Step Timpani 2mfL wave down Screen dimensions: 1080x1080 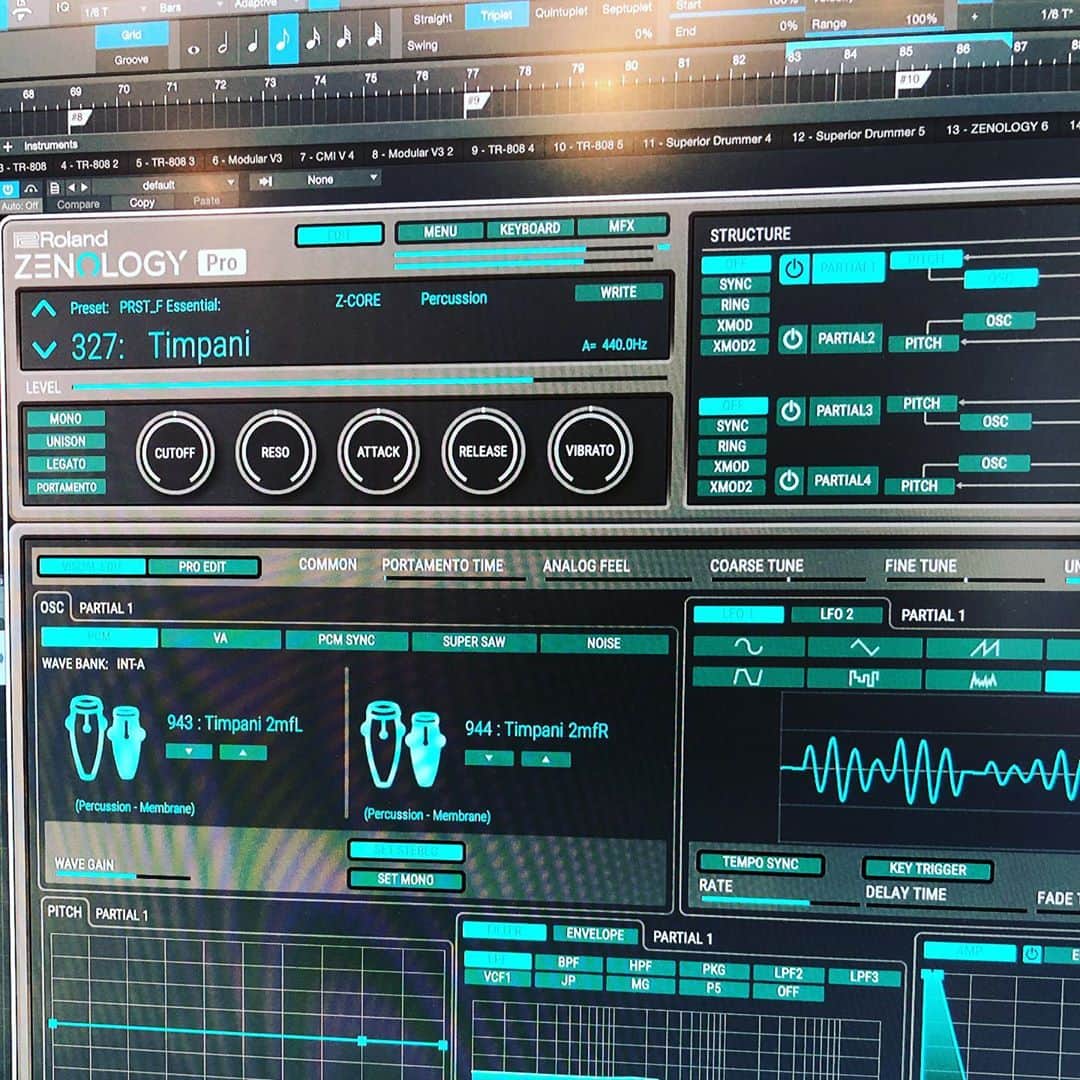(x=189, y=751)
